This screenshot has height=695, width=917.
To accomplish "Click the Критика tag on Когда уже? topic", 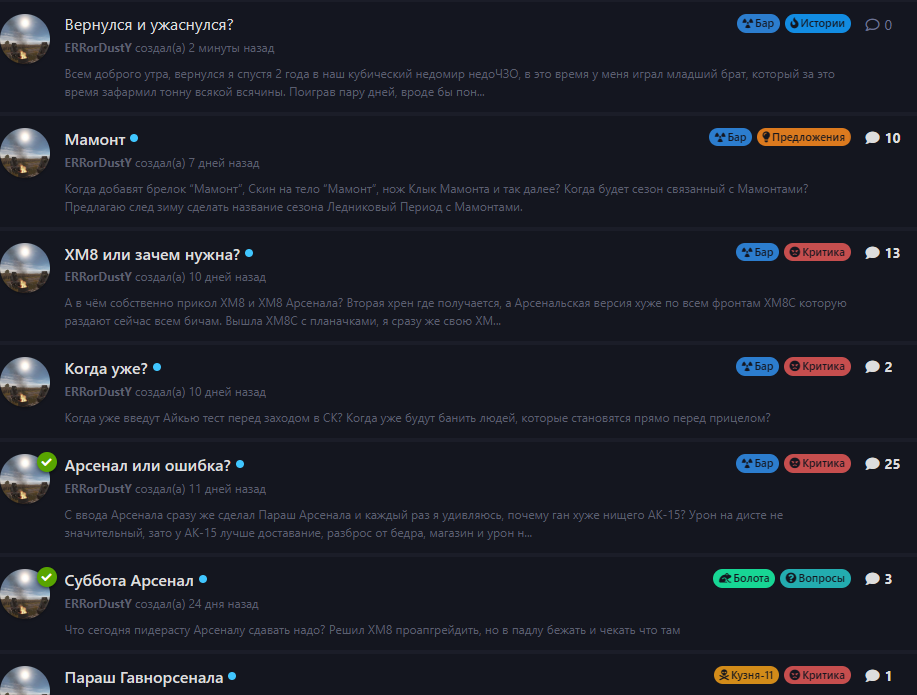I will pos(817,366).
